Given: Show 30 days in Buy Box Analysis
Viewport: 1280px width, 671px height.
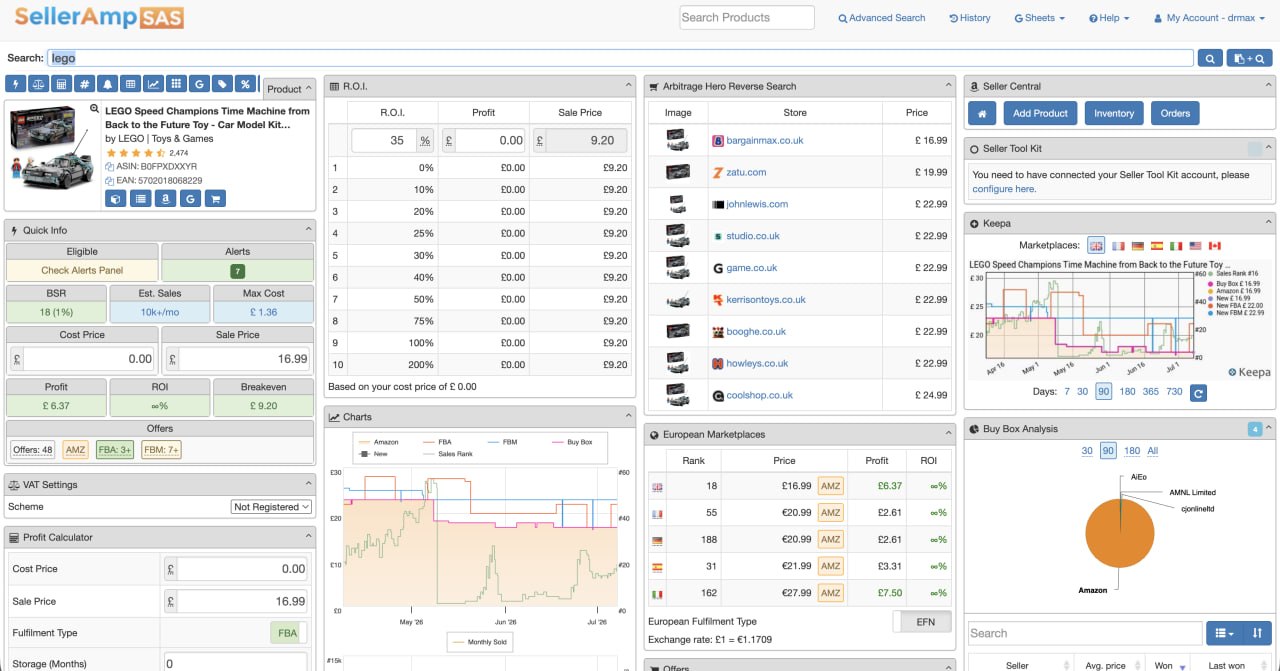Looking at the screenshot, I should coord(1087,451).
